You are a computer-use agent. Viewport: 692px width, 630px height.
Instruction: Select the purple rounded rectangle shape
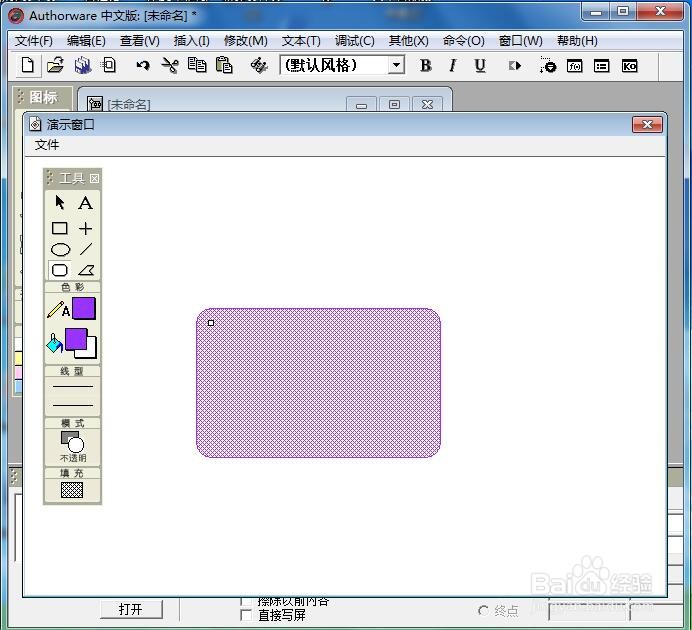coord(318,383)
